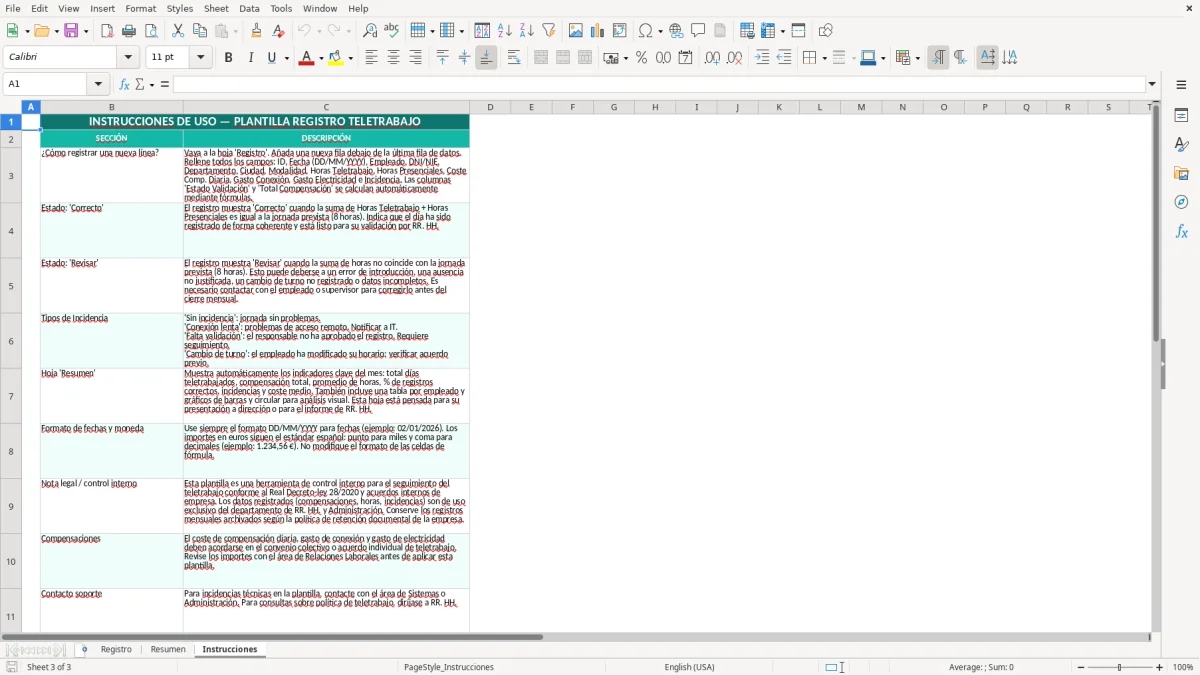This screenshot has height=675, width=1200.
Task: Click Format as Percent icon
Action: [642, 58]
